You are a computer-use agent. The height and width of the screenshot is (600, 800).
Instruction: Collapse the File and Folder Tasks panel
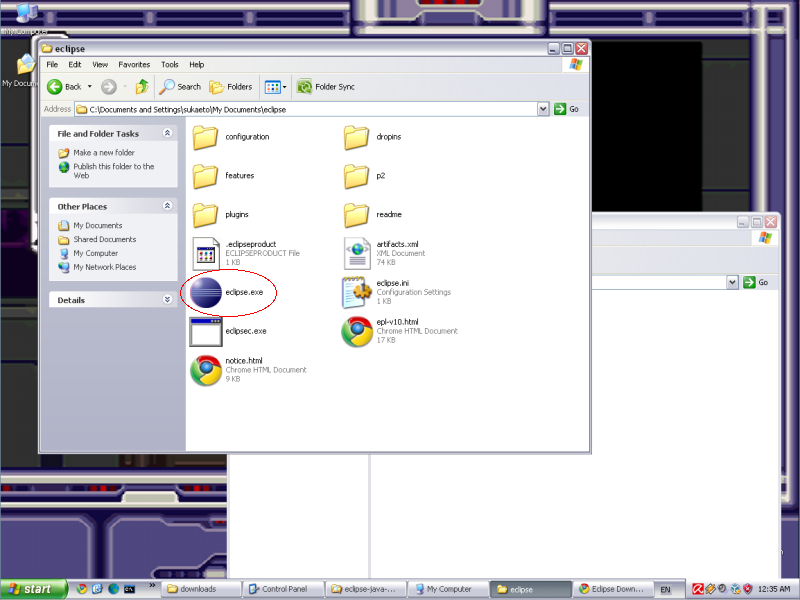167,133
